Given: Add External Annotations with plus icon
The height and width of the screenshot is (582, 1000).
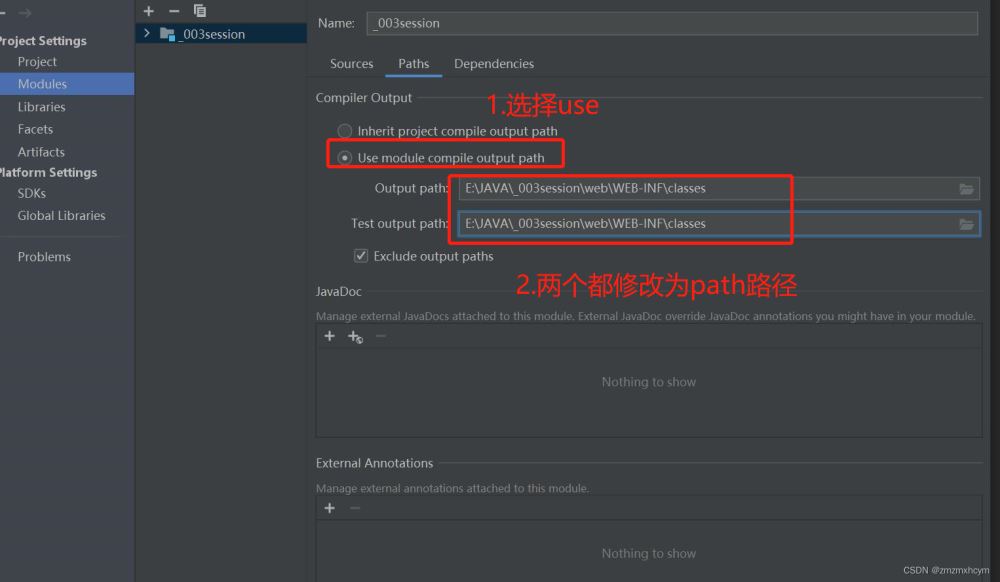Looking at the screenshot, I should (x=329, y=509).
